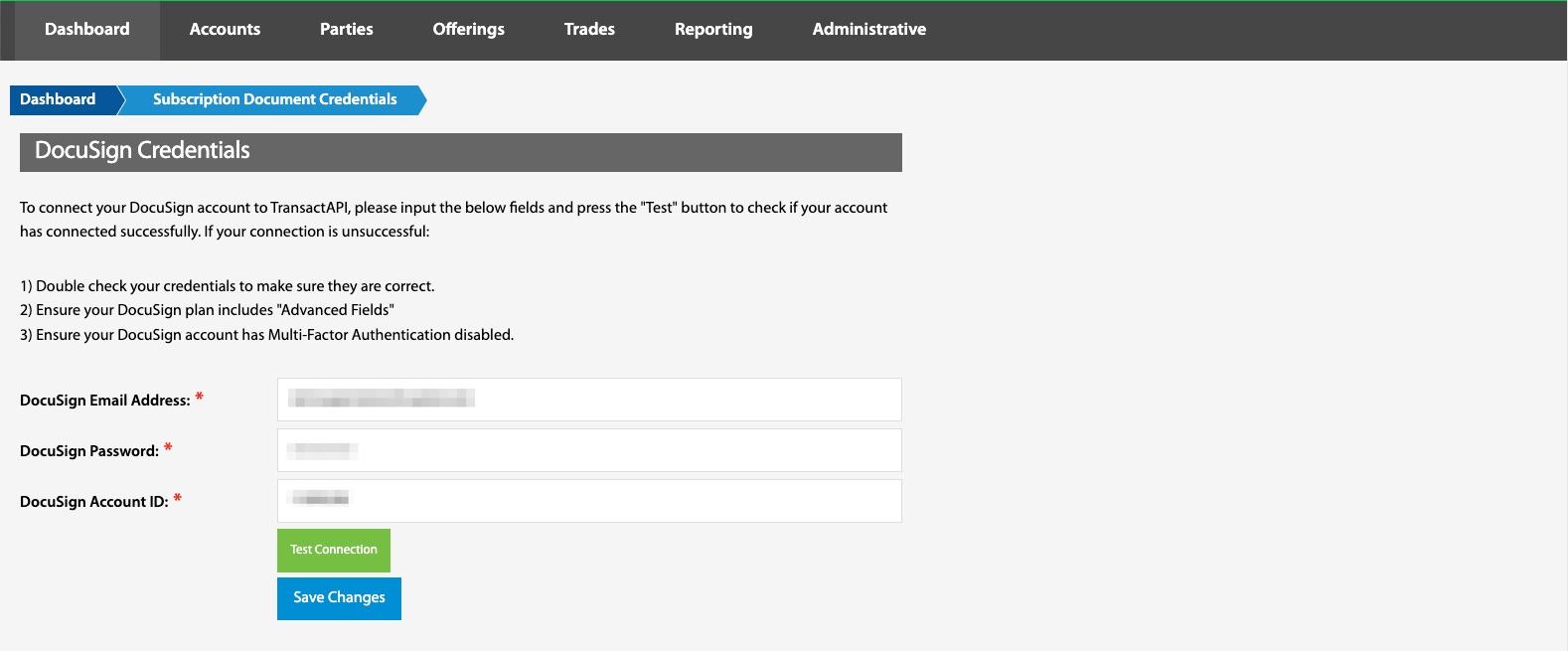This screenshot has width=1568, height=651.
Task: Click the DocuSign Credentials heading
Action: pos(142,151)
